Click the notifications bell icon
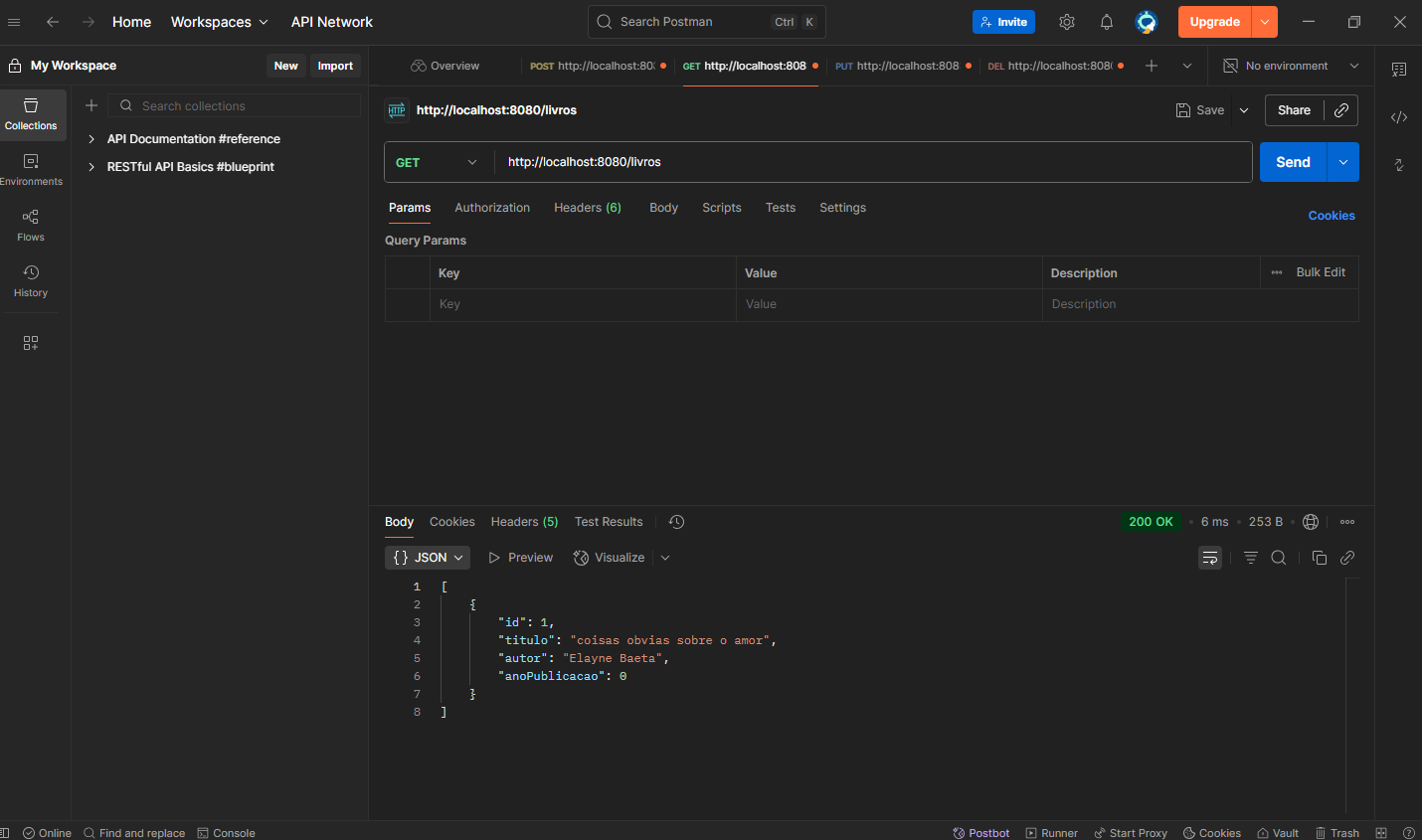This screenshot has width=1422, height=840. 1106,22
